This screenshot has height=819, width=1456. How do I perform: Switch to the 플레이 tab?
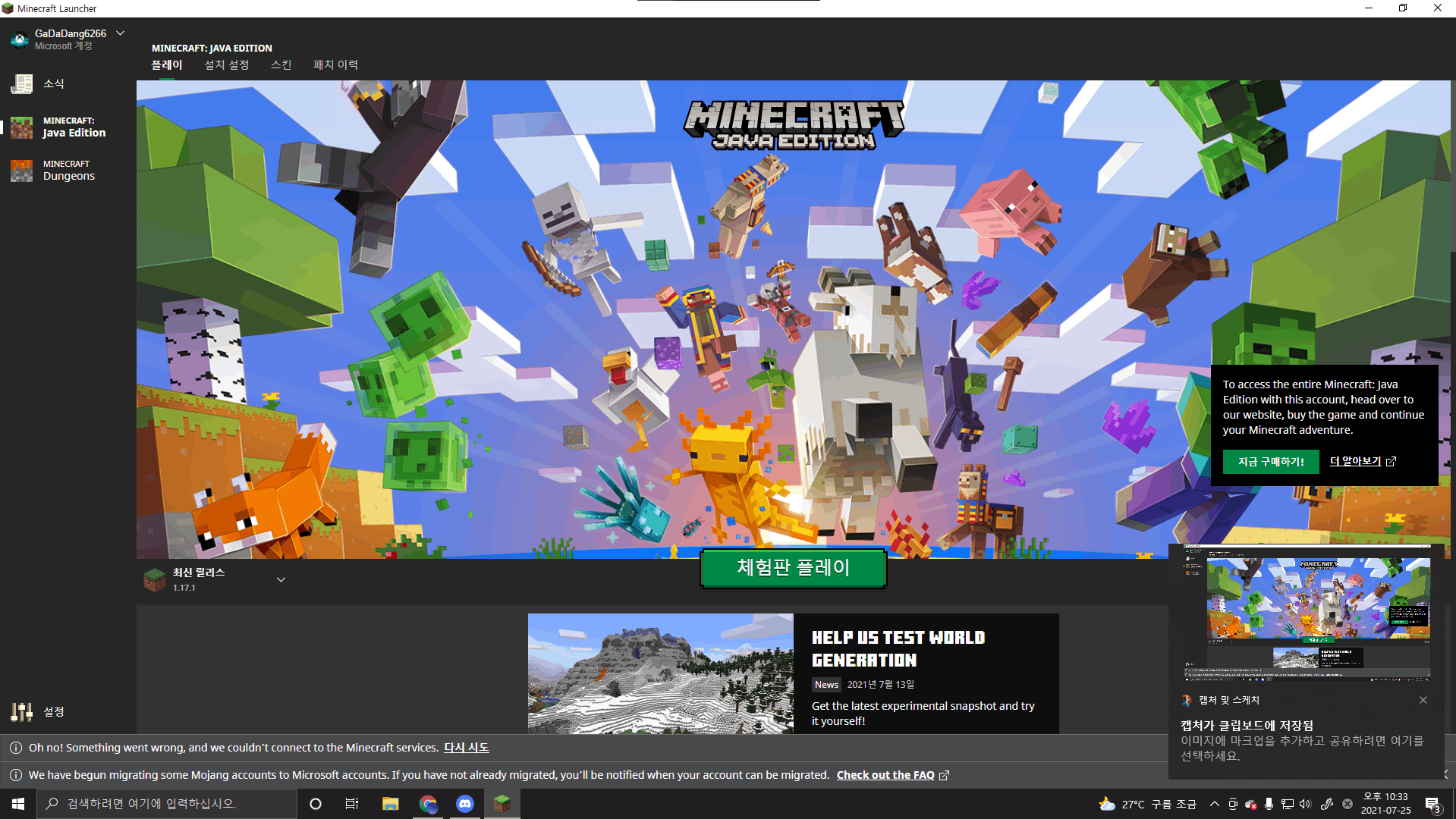tap(167, 65)
